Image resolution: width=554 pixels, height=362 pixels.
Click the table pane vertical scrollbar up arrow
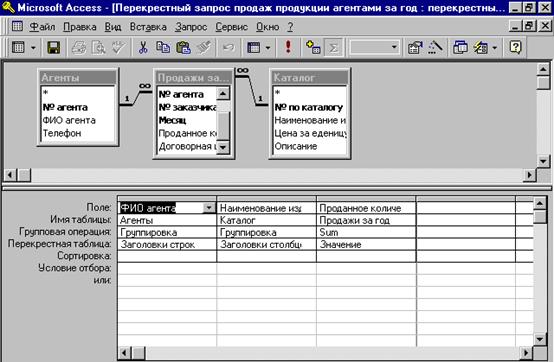tap(543, 69)
